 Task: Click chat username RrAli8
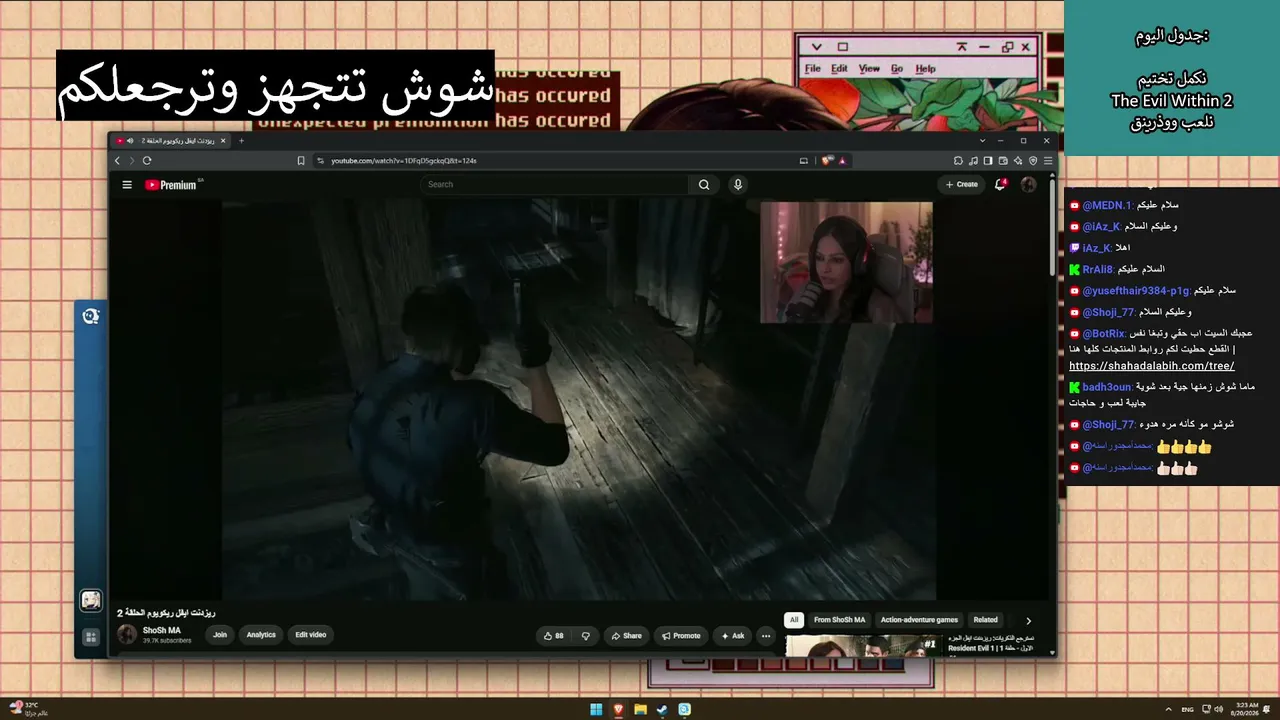point(1099,269)
